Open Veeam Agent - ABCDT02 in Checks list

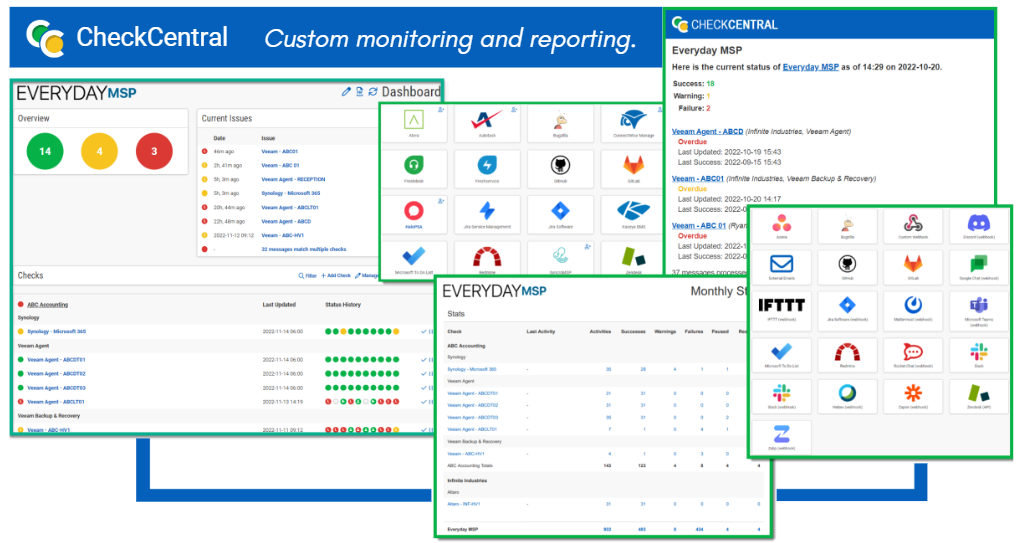(56, 374)
